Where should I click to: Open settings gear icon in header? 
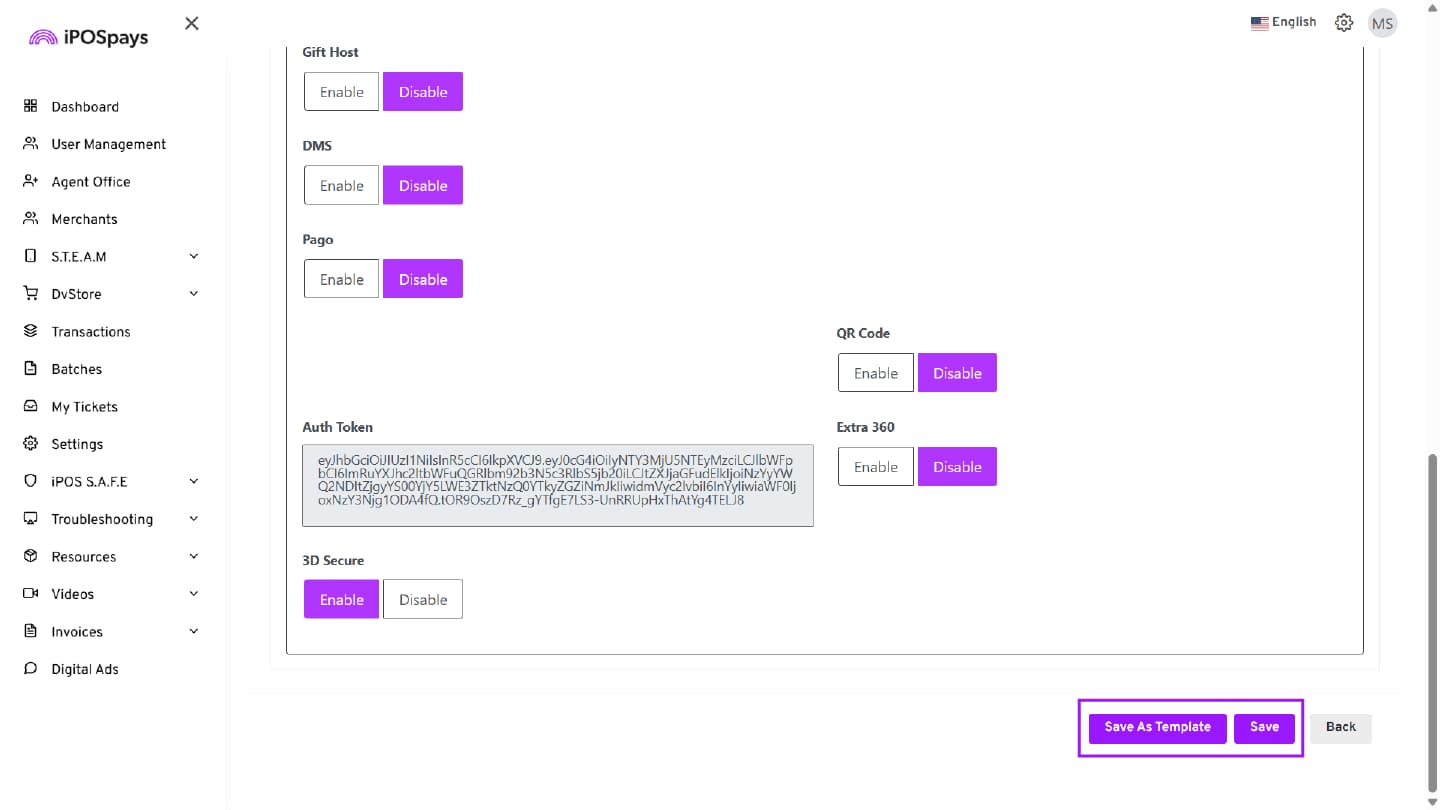pos(1344,23)
